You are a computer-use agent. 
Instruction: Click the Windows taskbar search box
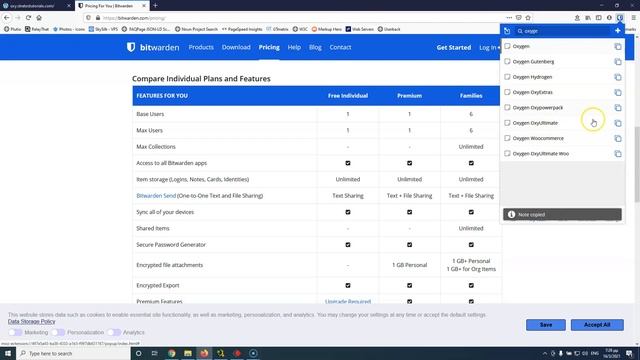pyautogui.click(x=73, y=353)
